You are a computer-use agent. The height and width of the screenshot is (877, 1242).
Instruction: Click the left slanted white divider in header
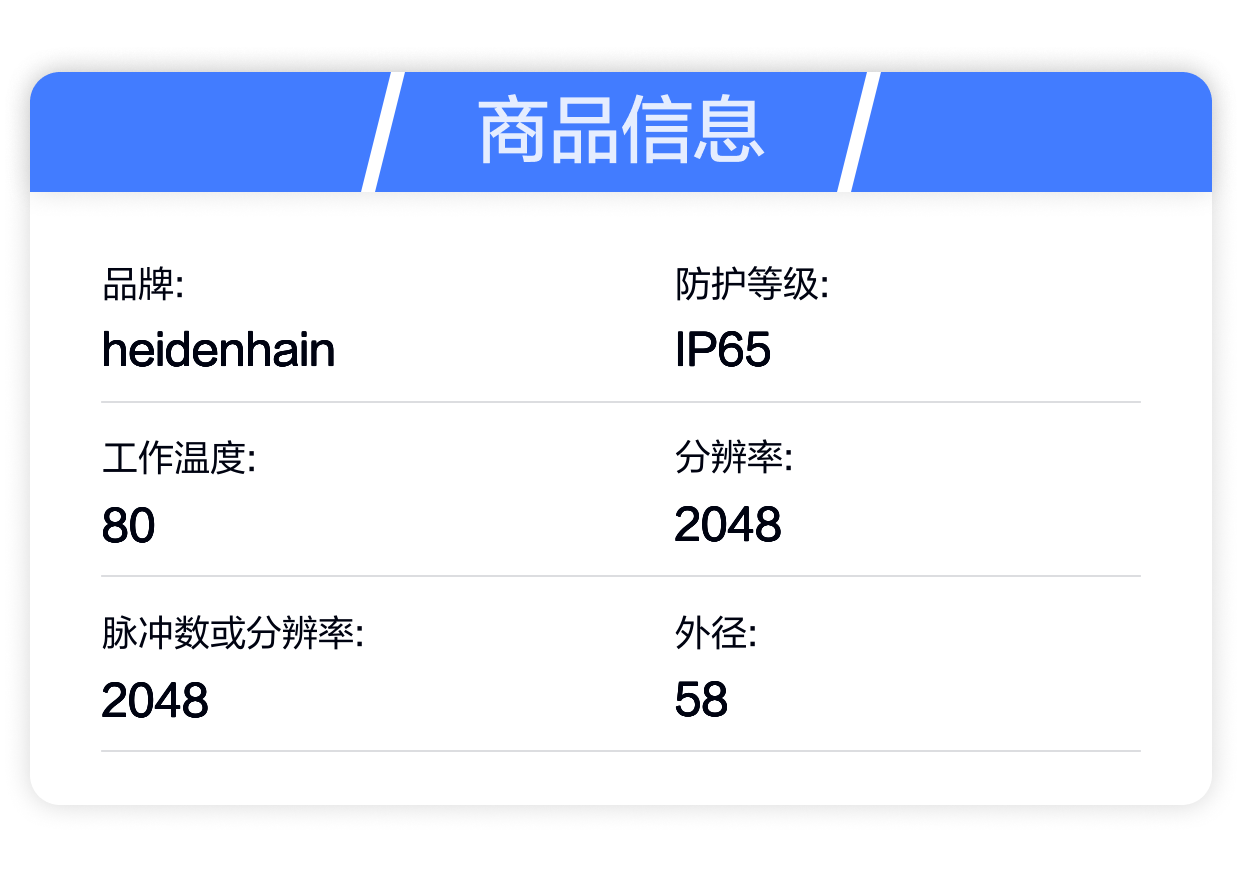[383, 131]
